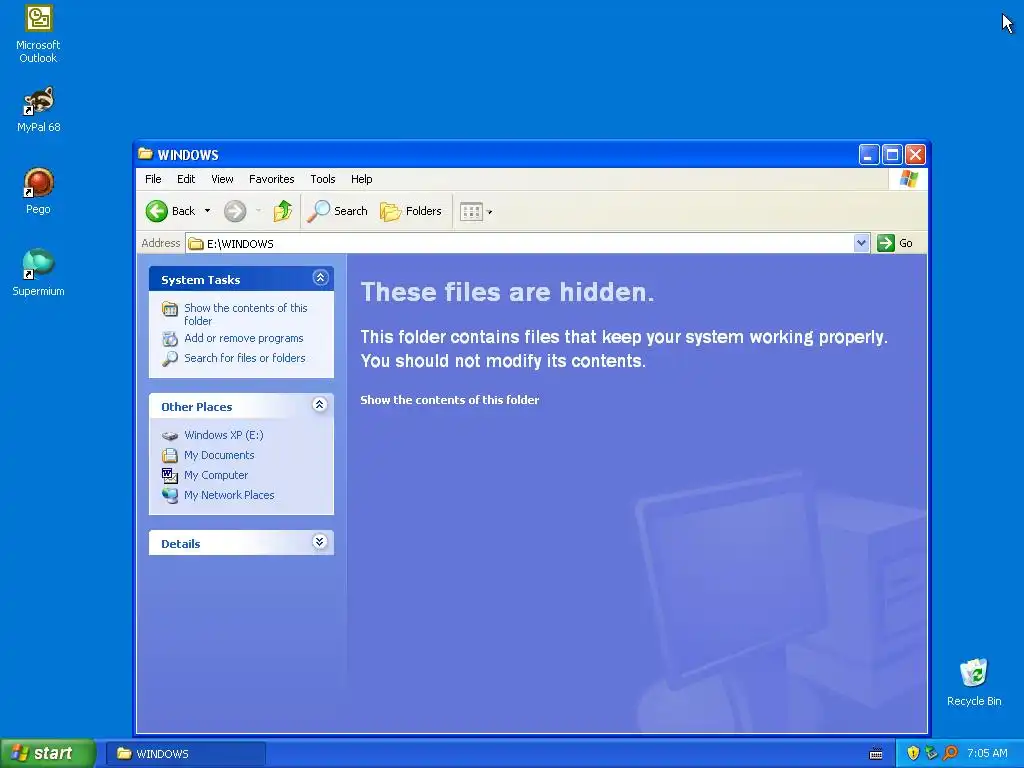Click the grayed Forward arrow button
The width and height of the screenshot is (1024, 768).
pyautogui.click(x=235, y=211)
